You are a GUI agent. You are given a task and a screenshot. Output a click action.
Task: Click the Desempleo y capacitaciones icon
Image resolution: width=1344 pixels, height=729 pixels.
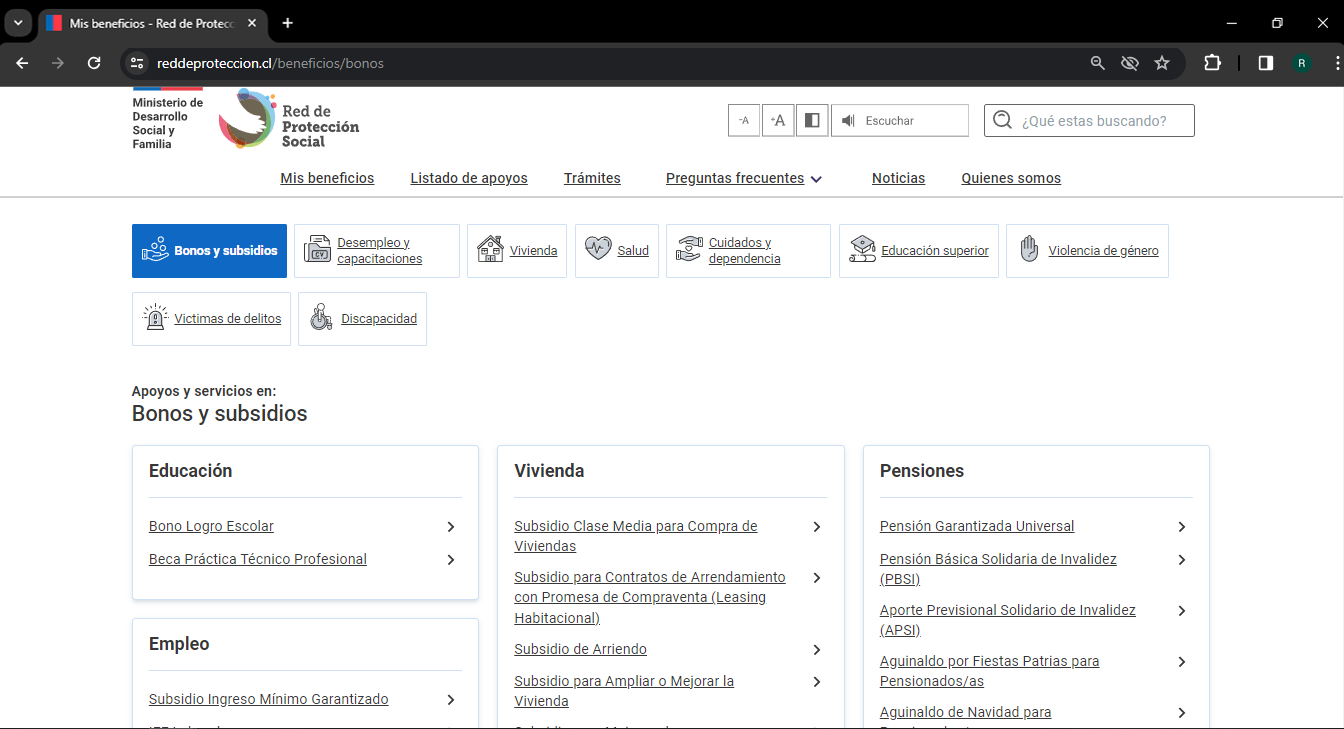pyautogui.click(x=317, y=250)
